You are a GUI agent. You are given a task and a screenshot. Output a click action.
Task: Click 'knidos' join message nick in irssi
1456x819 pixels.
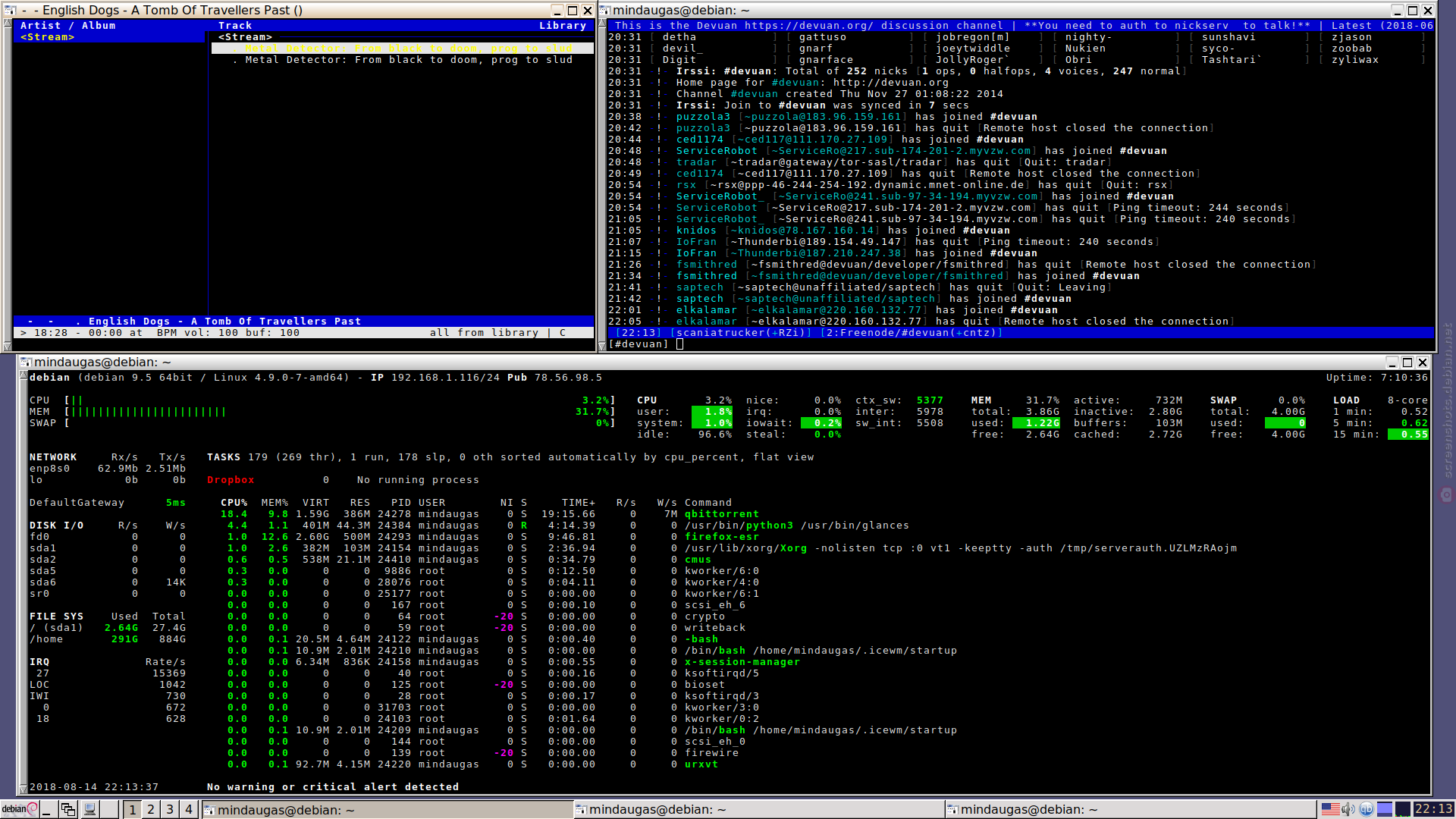pos(696,230)
